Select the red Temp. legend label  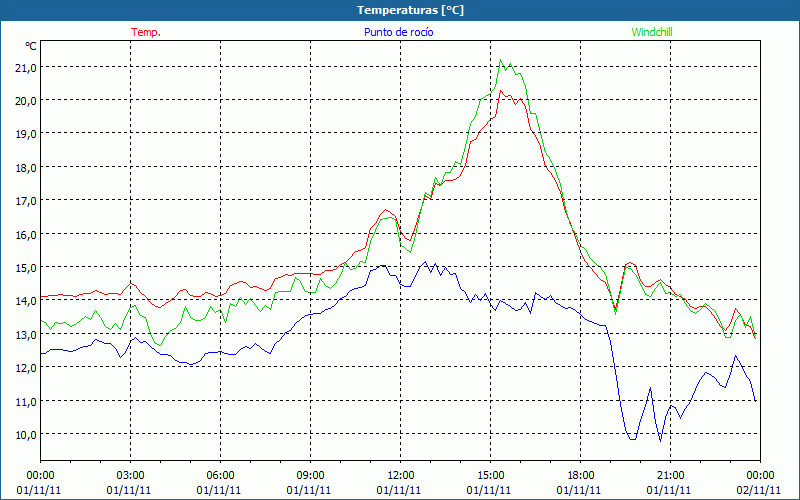146,32
